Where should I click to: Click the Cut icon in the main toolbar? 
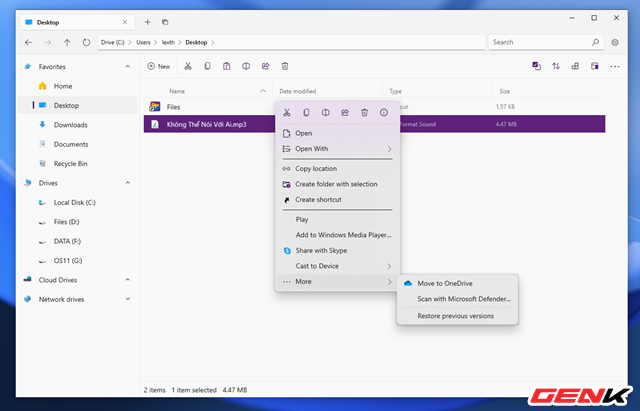coord(188,66)
